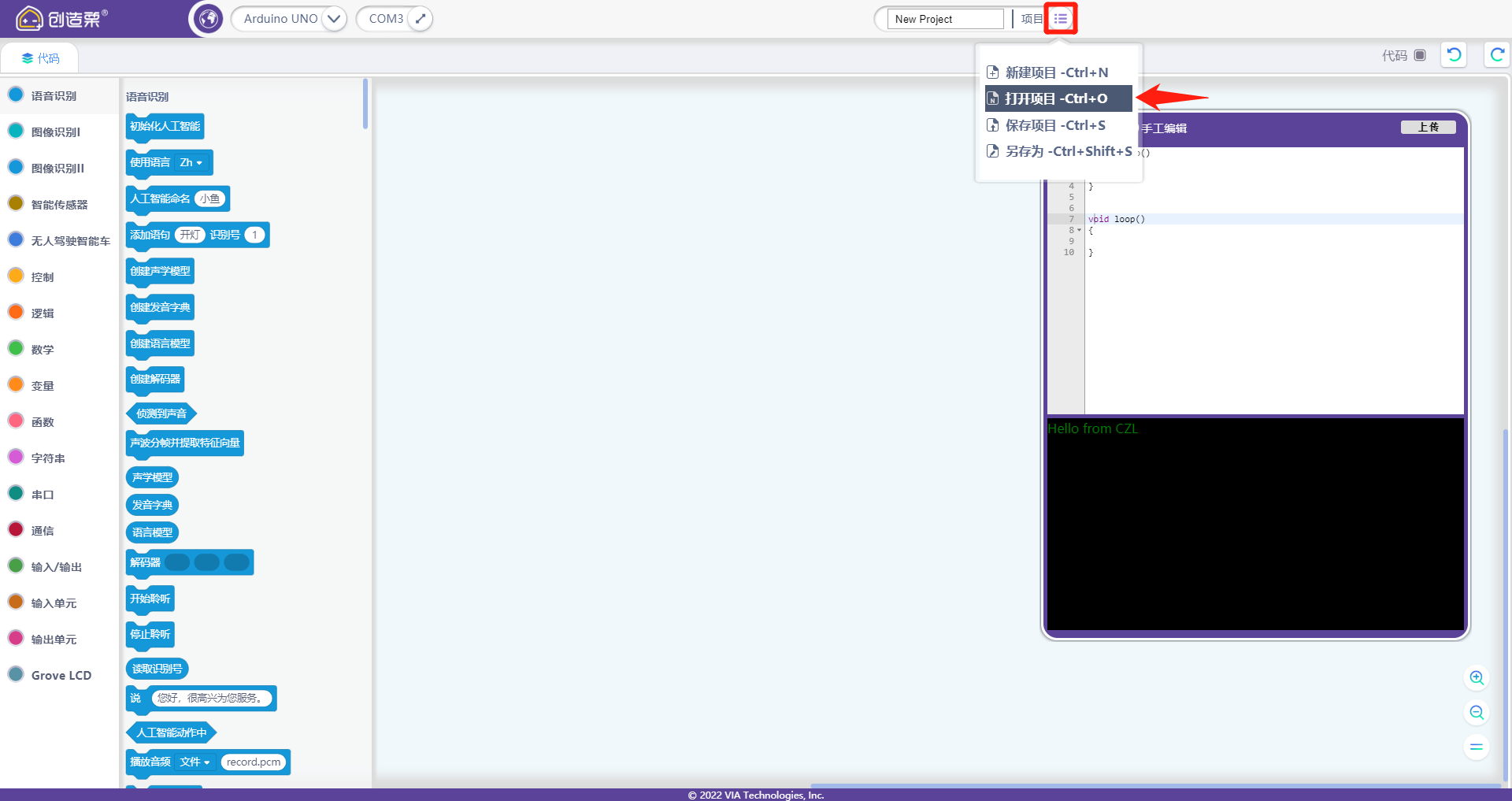Choose 保存项目 Ctrl+S from the menu
Image resolution: width=1512 pixels, height=801 pixels.
(1056, 125)
